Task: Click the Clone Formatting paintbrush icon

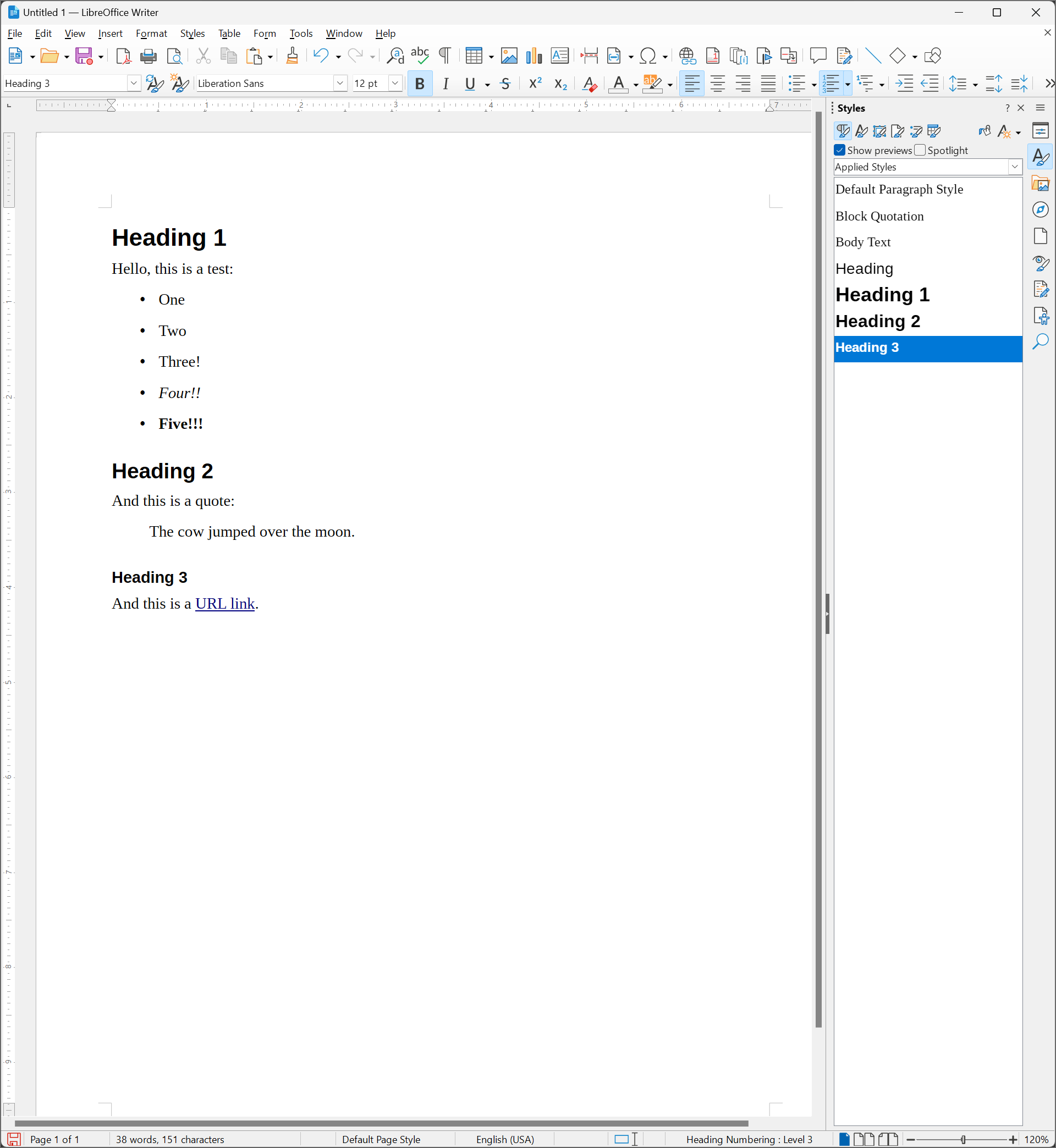Action: click(292, 56)
